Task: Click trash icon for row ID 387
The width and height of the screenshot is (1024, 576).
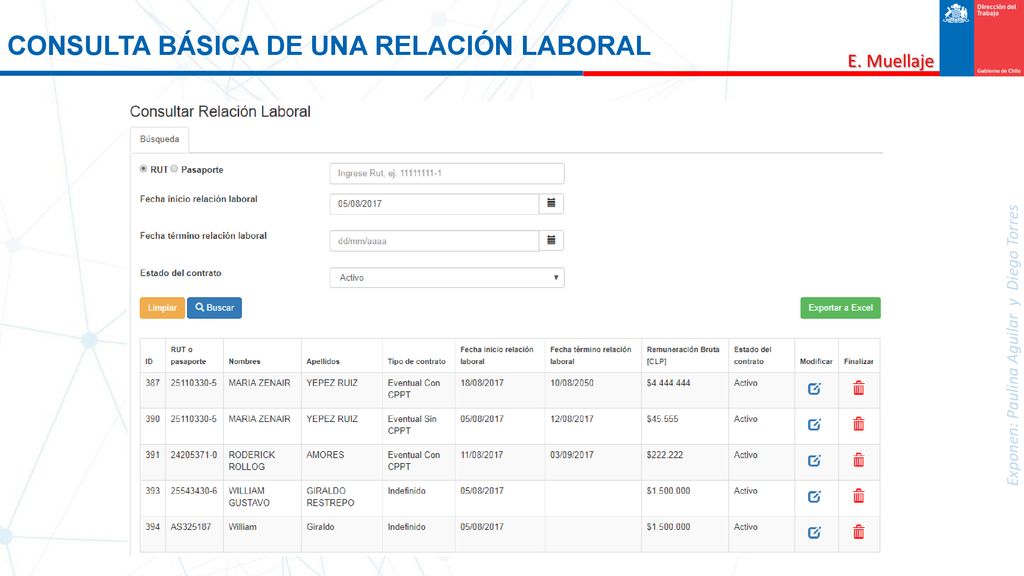Action: coord(859,388)
